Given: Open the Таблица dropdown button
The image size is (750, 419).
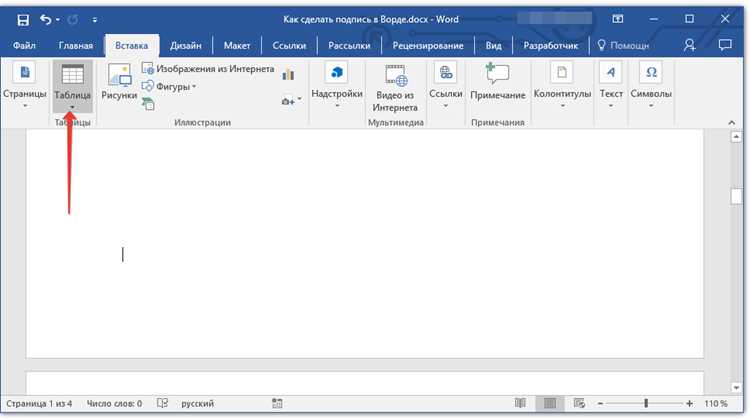Looking at the screenshot, I should (x=72, y=87).
